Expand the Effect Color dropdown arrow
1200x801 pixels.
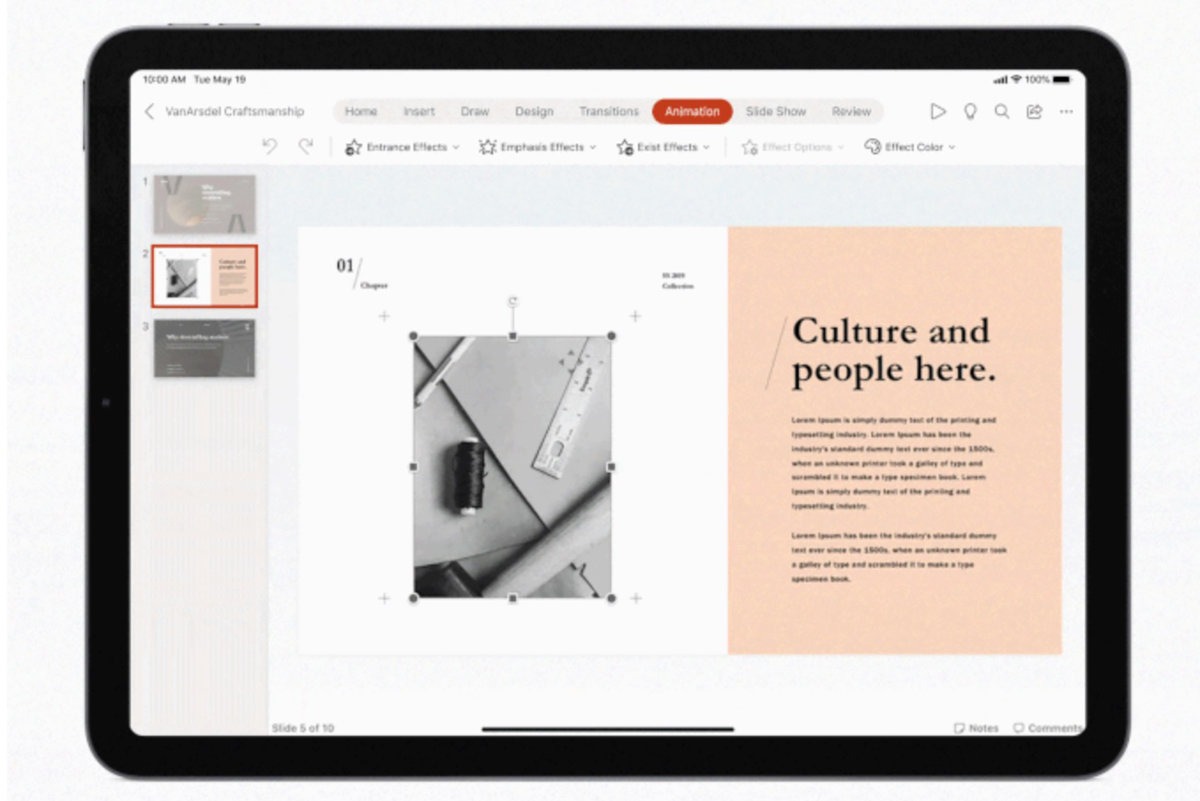click(x=952, y=147)
